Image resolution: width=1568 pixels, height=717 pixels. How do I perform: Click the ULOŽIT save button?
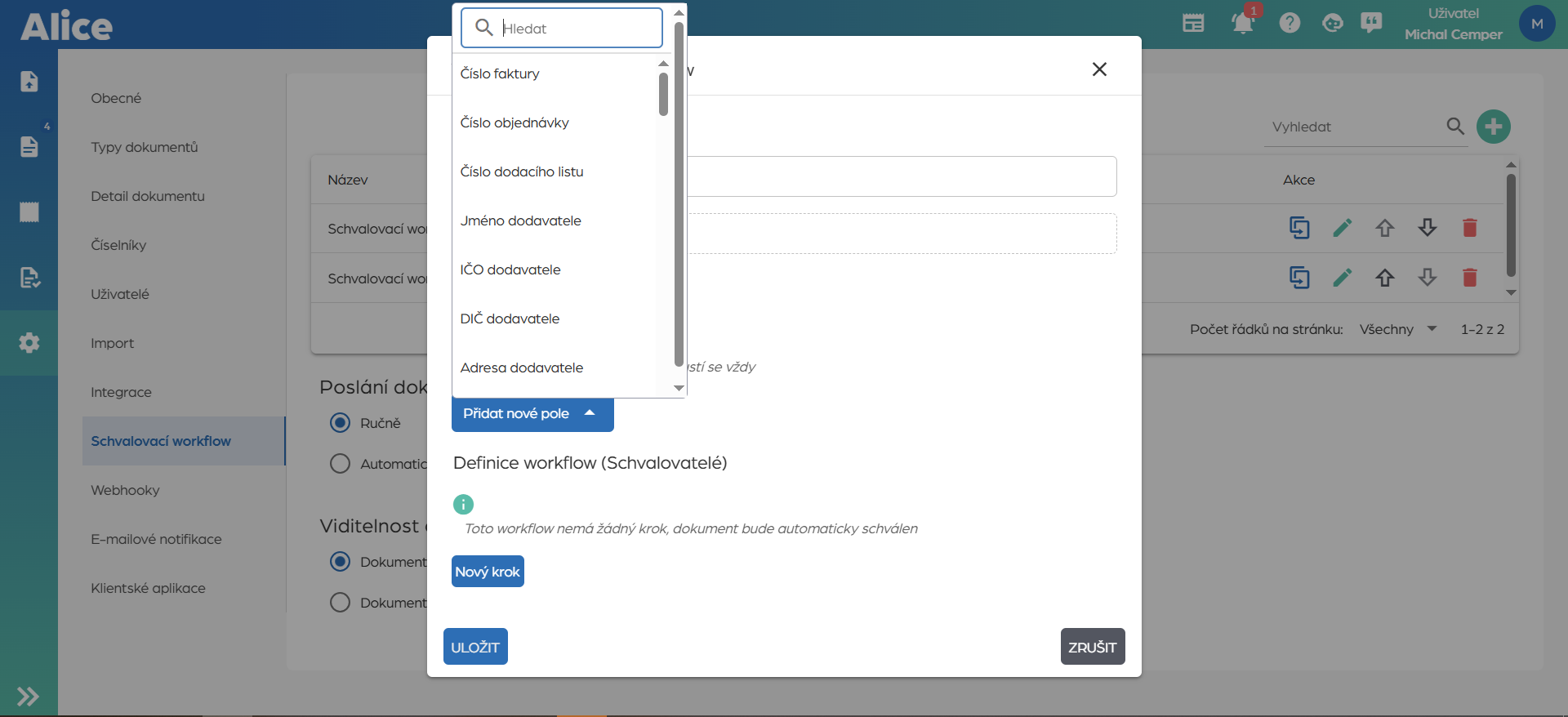point(475,647)
